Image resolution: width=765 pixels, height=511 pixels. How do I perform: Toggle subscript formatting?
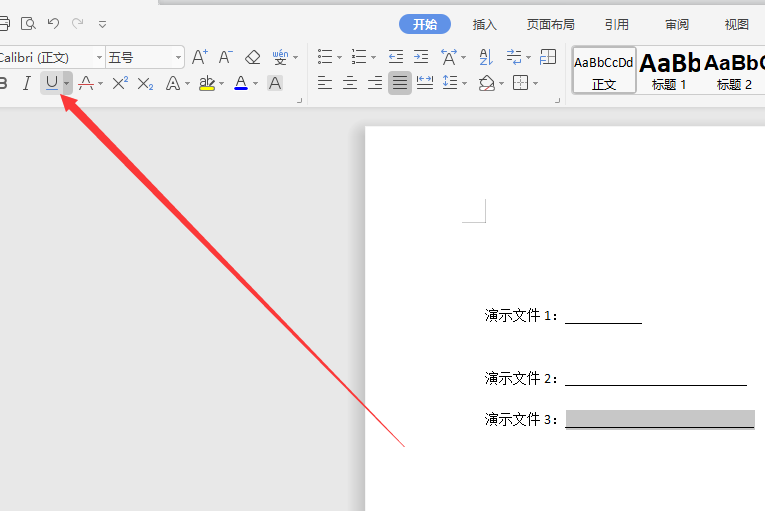[145, 83]
